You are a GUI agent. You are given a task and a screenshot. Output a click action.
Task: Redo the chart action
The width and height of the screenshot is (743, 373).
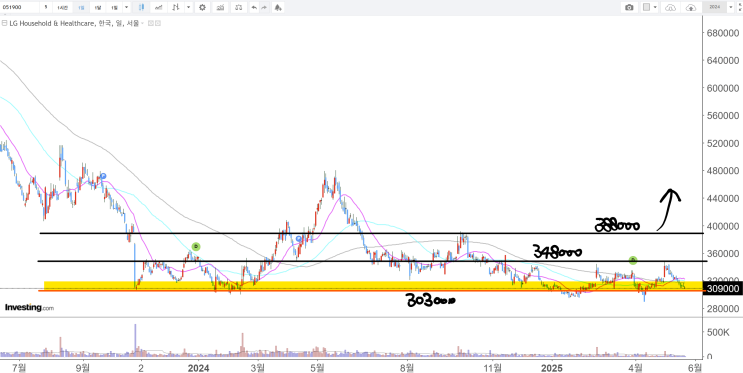pyautogui.click(x=264, y=7)
